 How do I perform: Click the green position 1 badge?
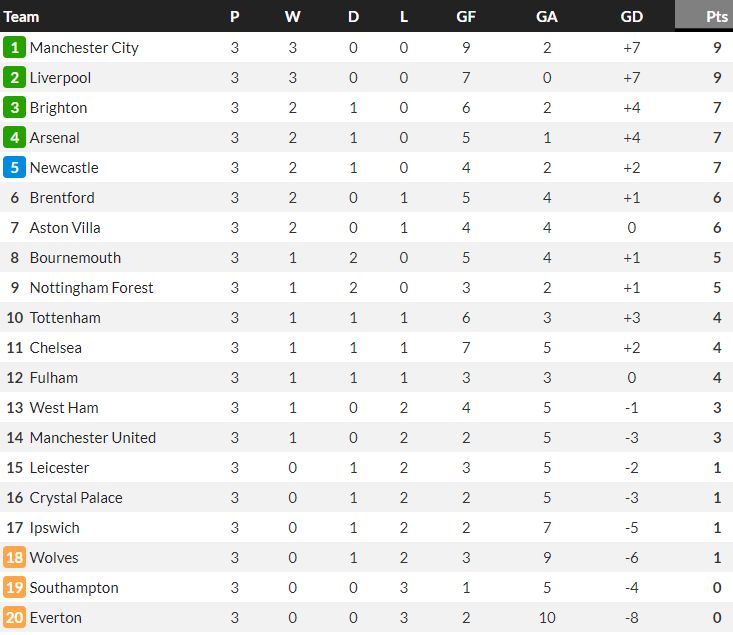(x=14, y=47)
